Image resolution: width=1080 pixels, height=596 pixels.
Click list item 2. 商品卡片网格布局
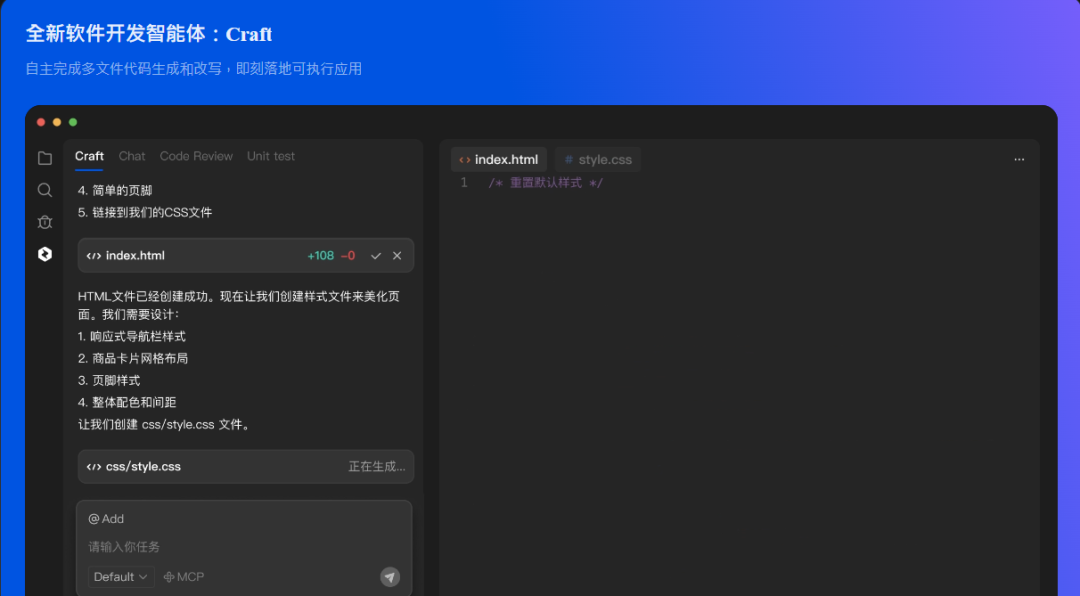point(133,358)
